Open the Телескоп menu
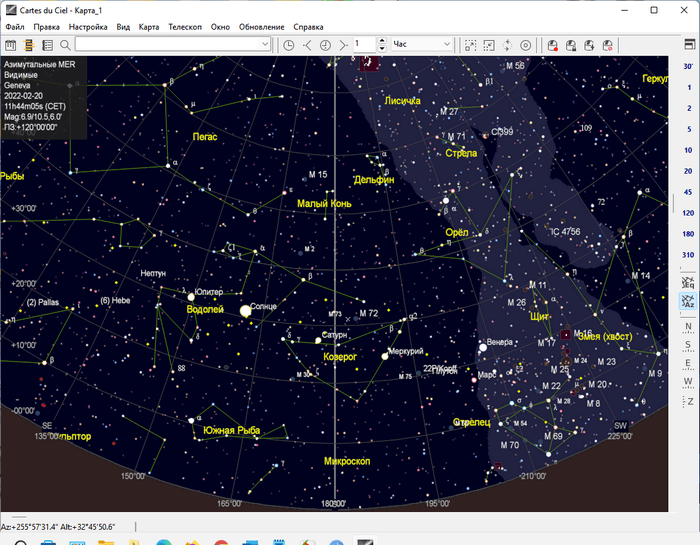700x545 pixels. (185, 27)
